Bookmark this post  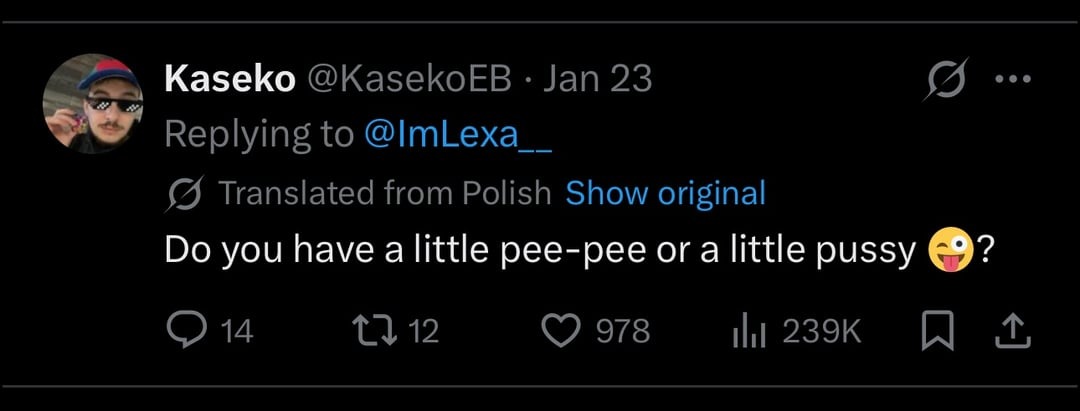tap(932, 331)
